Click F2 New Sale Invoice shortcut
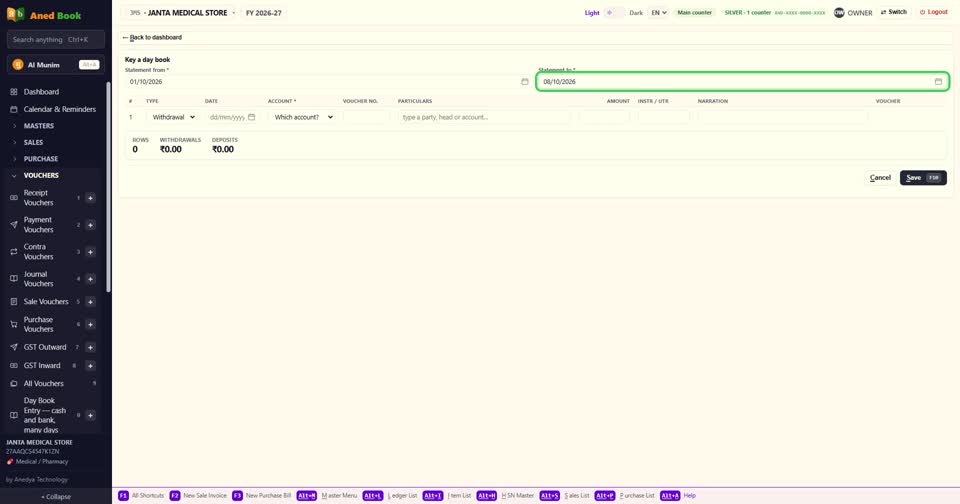This screenshot has width=960, height=504. point(198,495)
